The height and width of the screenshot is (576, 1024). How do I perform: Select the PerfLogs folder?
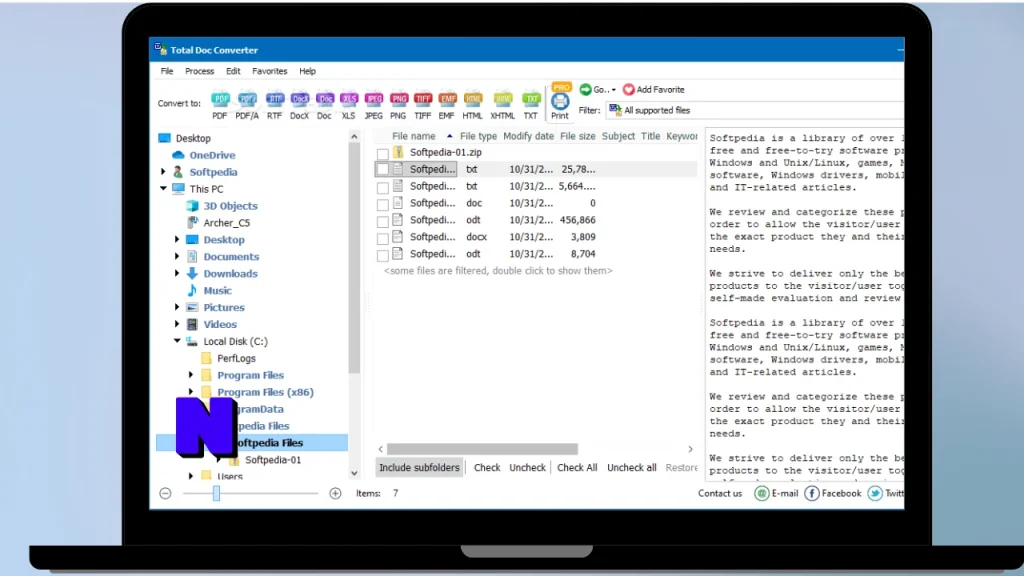click(236, 358)
